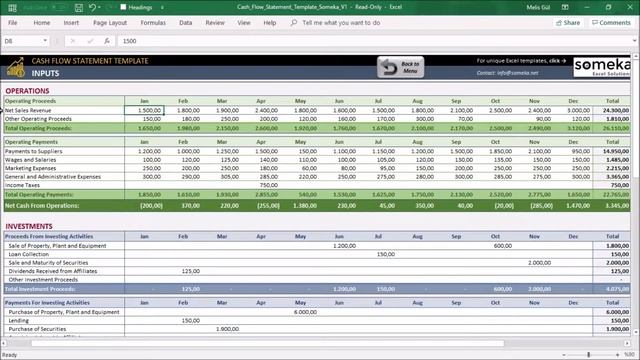
Task: Click the Back to Menu button
Action: pyautogui.click(x=400, y=67)
